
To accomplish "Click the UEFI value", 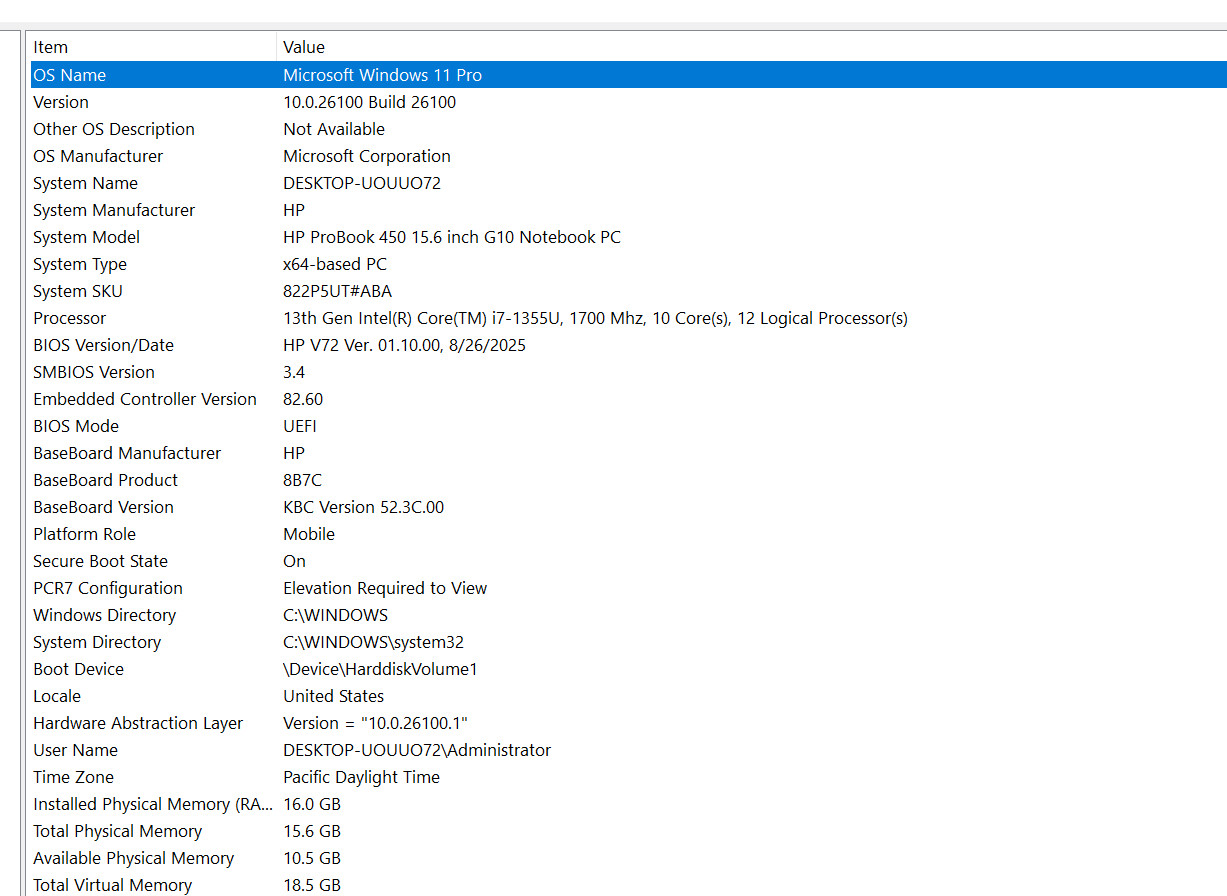I will tap(300, 426).
